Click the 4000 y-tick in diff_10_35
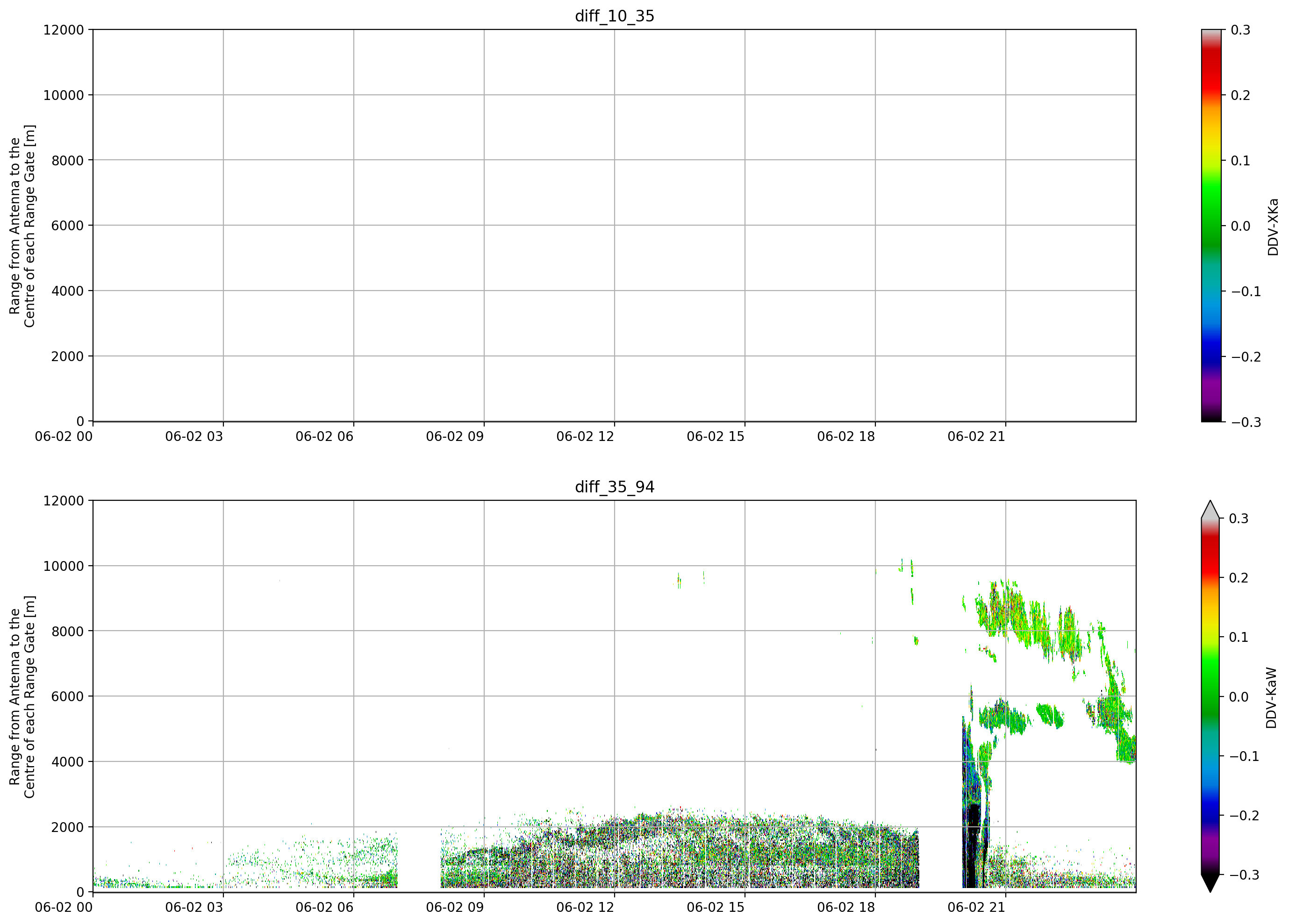 tap(68, 291)
